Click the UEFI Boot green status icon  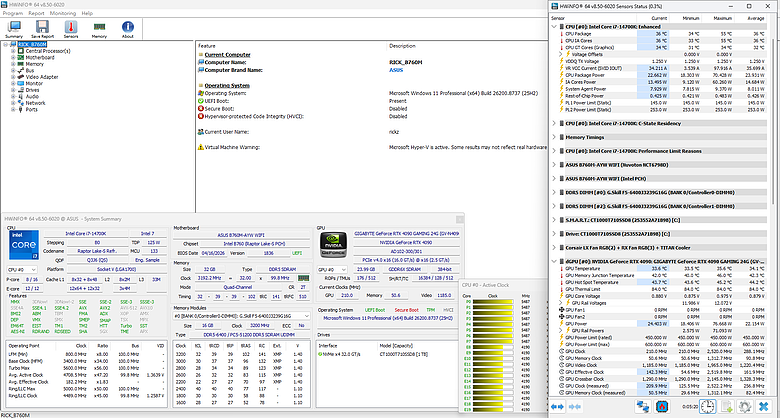[x=200, y=101]
